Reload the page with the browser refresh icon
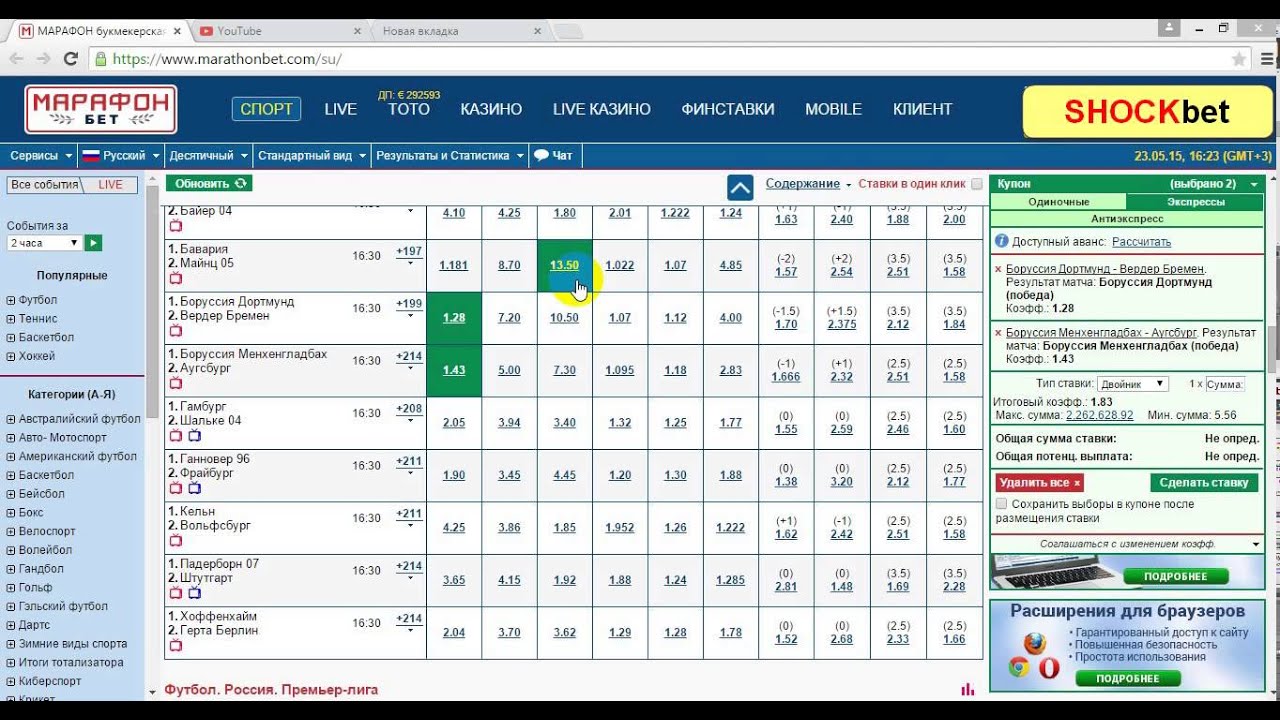The width and height of the screenshot is (1280, 720). pyautogui.click(x=70, y=59)
